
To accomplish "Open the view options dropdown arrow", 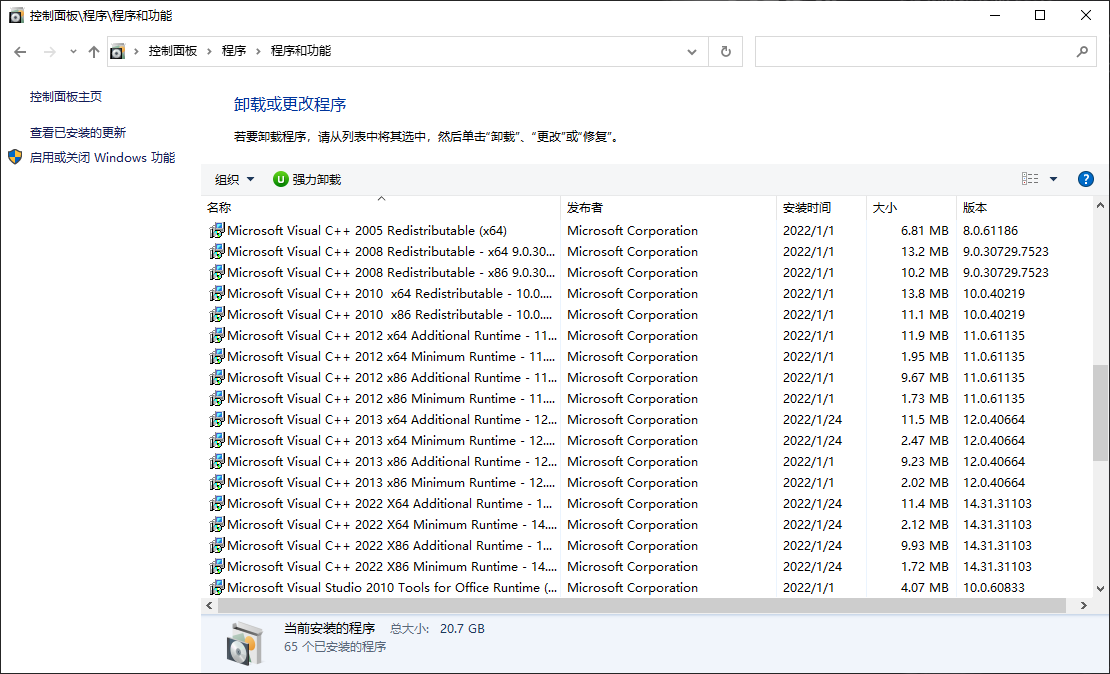I will (x=1053, y=179).
